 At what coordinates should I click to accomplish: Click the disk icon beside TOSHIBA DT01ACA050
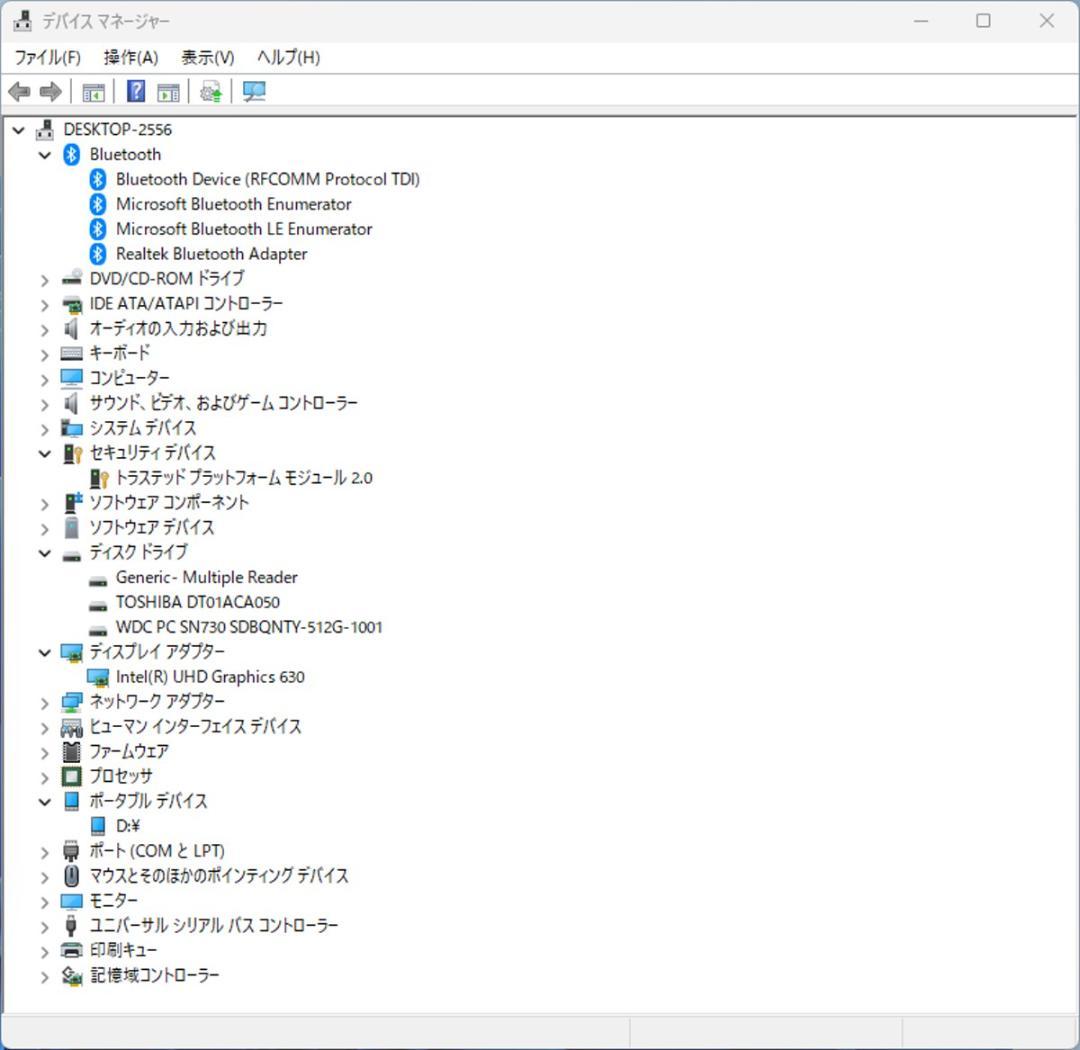click(x=99, y=602)
